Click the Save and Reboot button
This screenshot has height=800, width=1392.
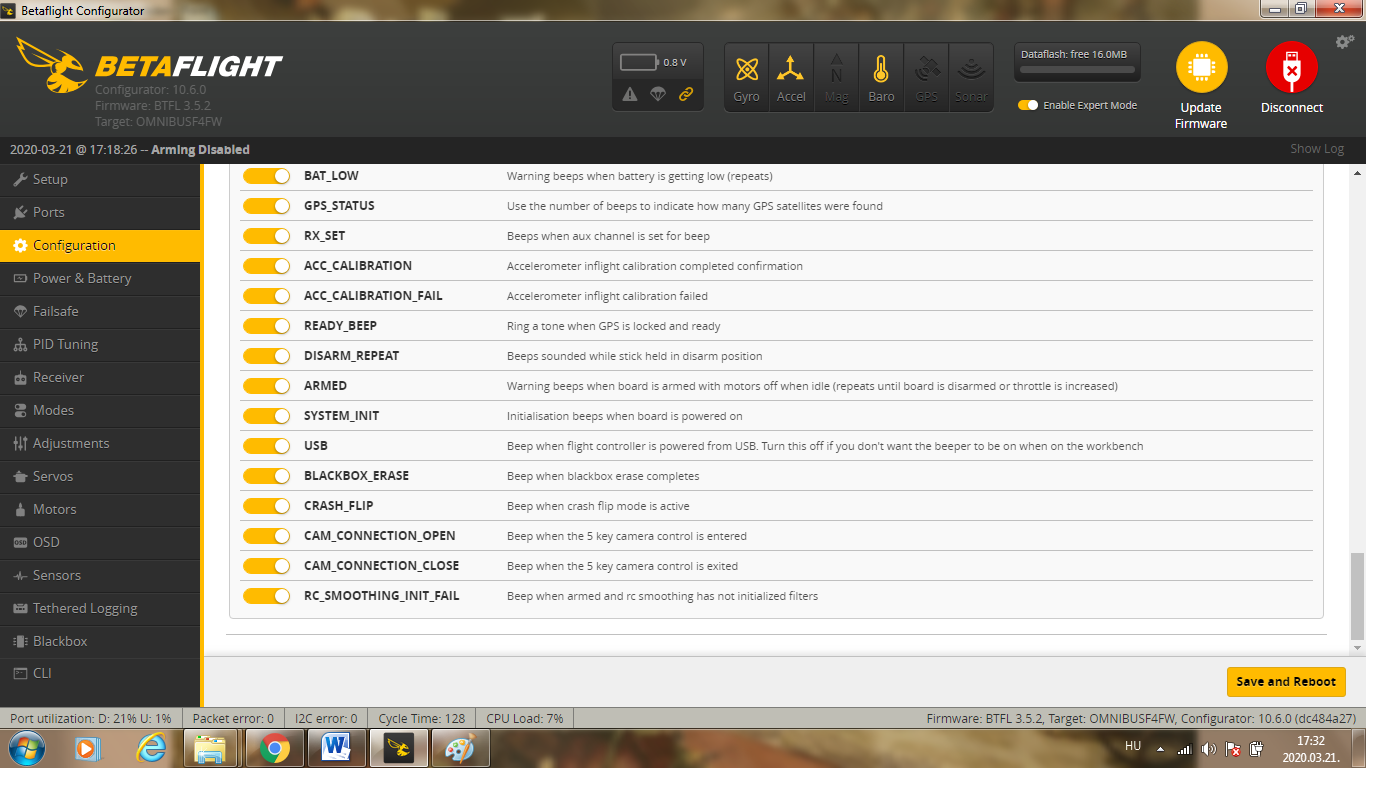[x=1286, y=682]
